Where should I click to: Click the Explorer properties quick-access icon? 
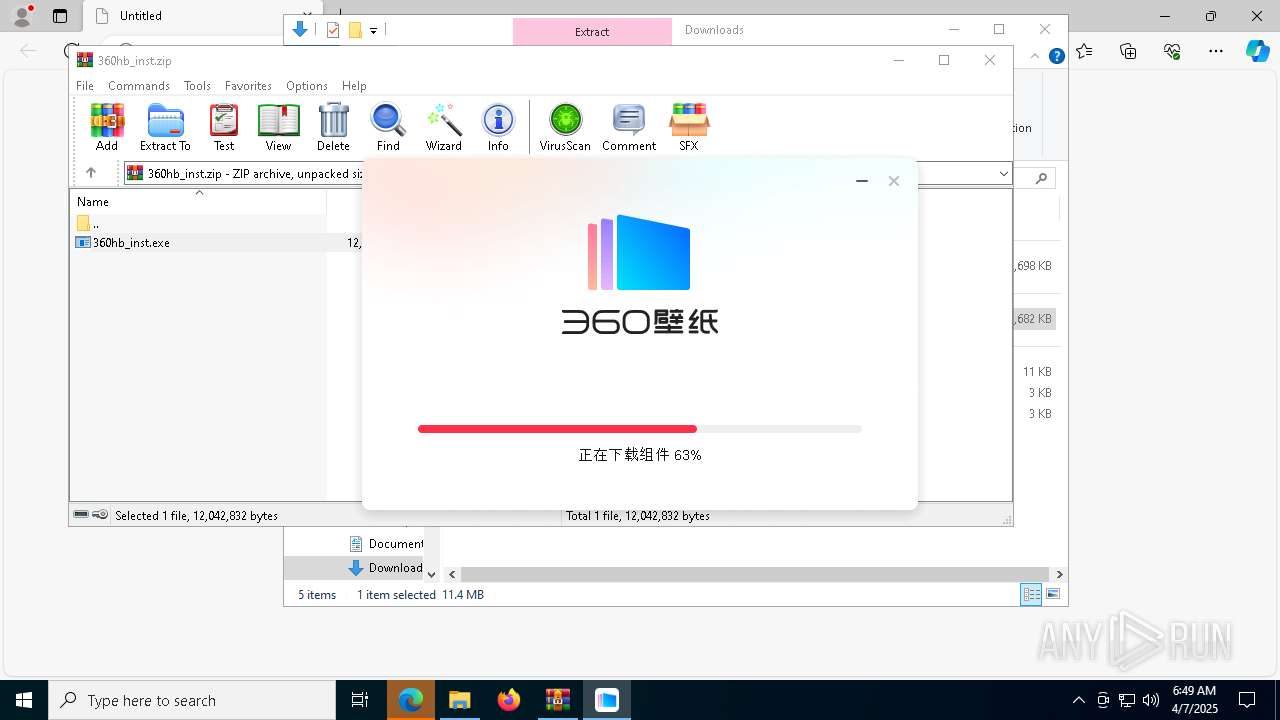(333, 31)
